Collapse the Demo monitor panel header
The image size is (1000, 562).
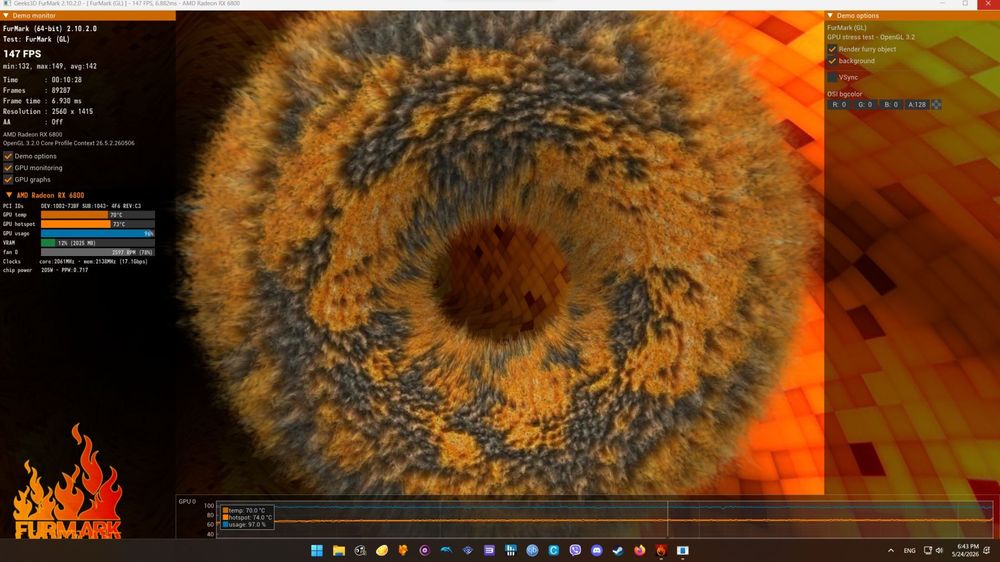pos(87,15)
